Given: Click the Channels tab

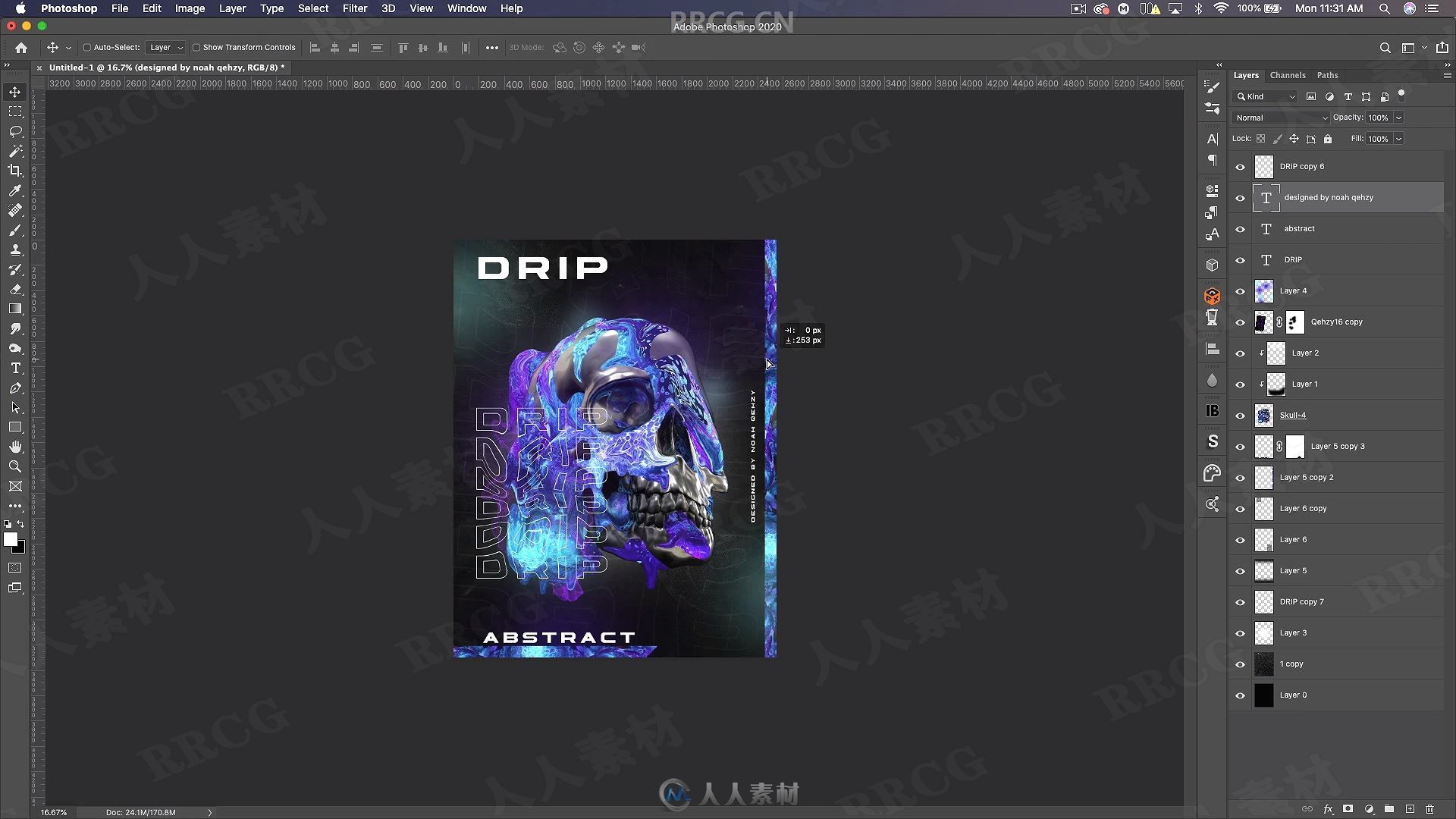Looking at the screenshot, I should [x=1288, y=74].
